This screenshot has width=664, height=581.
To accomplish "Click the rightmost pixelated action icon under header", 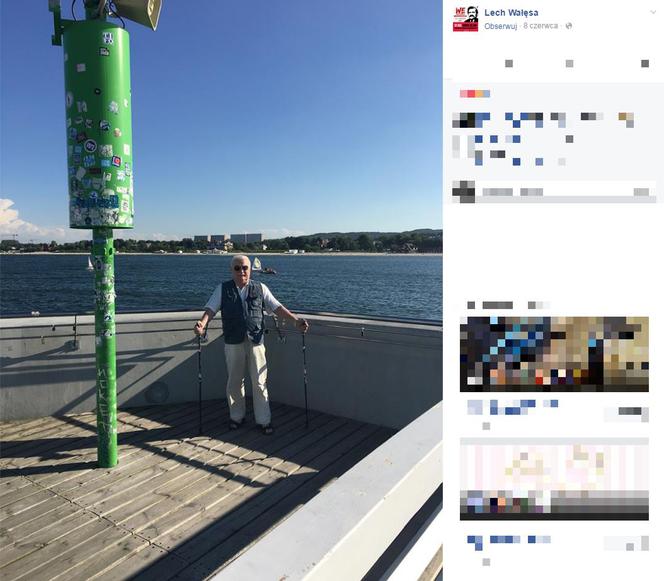I will [x=645, y=64].
